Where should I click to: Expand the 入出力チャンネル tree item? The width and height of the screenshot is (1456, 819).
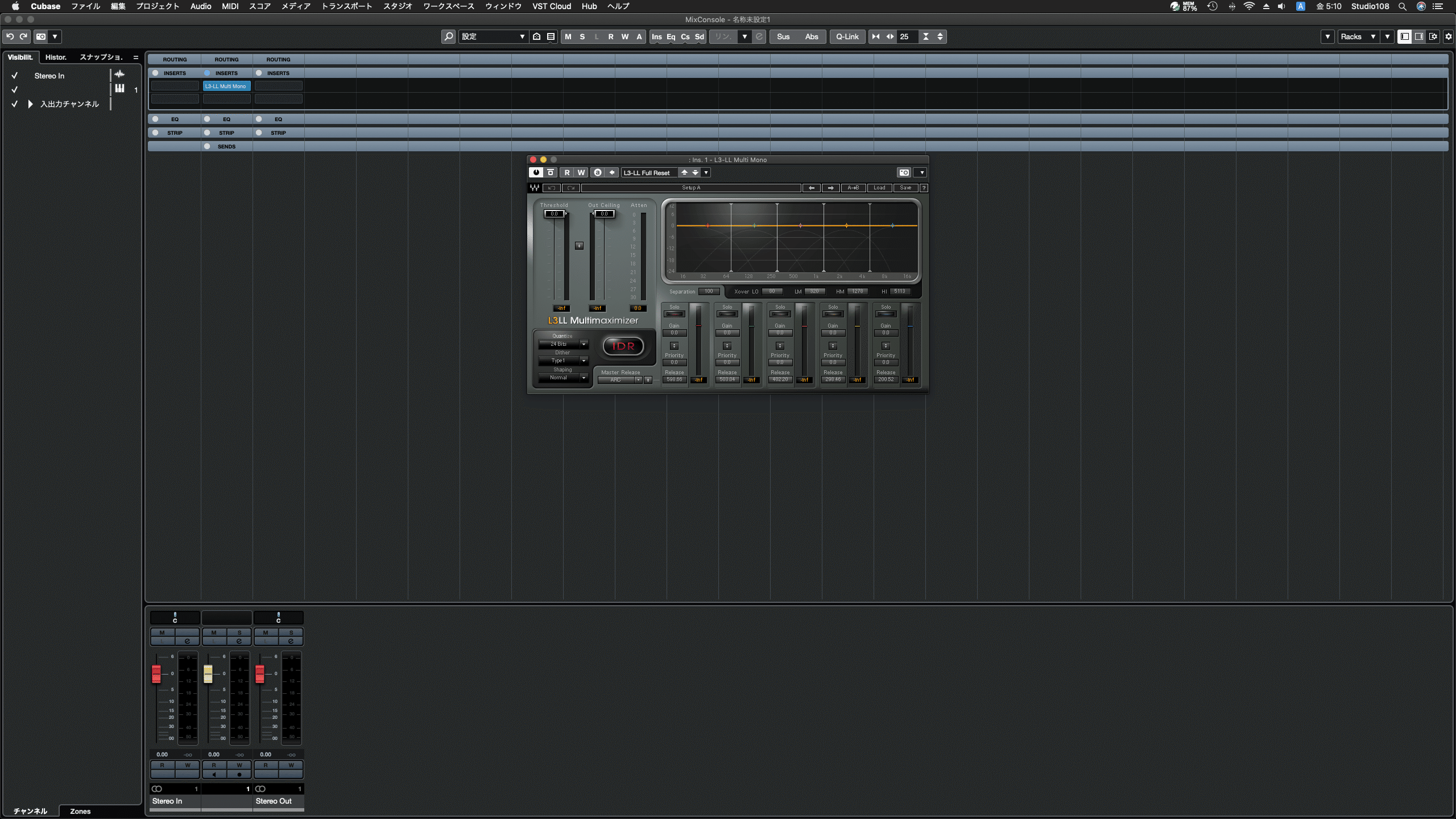click(x=30, y=104)
